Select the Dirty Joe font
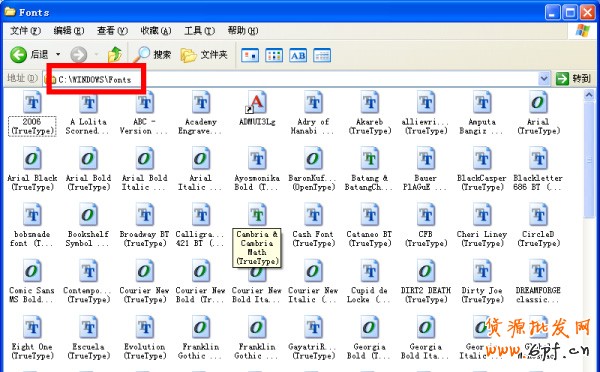 point(481,282)
